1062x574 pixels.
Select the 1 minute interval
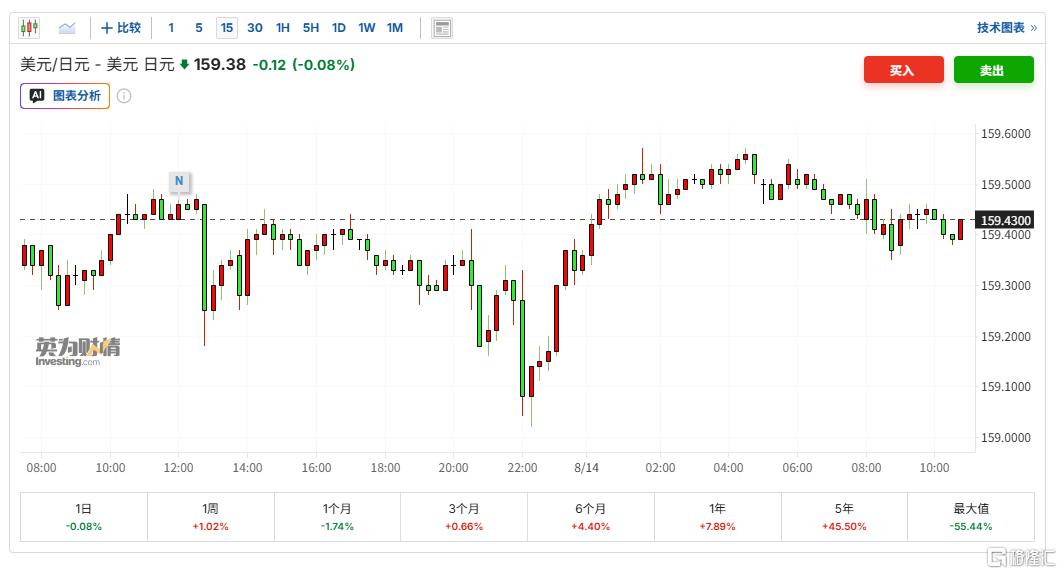click(171, 28)
